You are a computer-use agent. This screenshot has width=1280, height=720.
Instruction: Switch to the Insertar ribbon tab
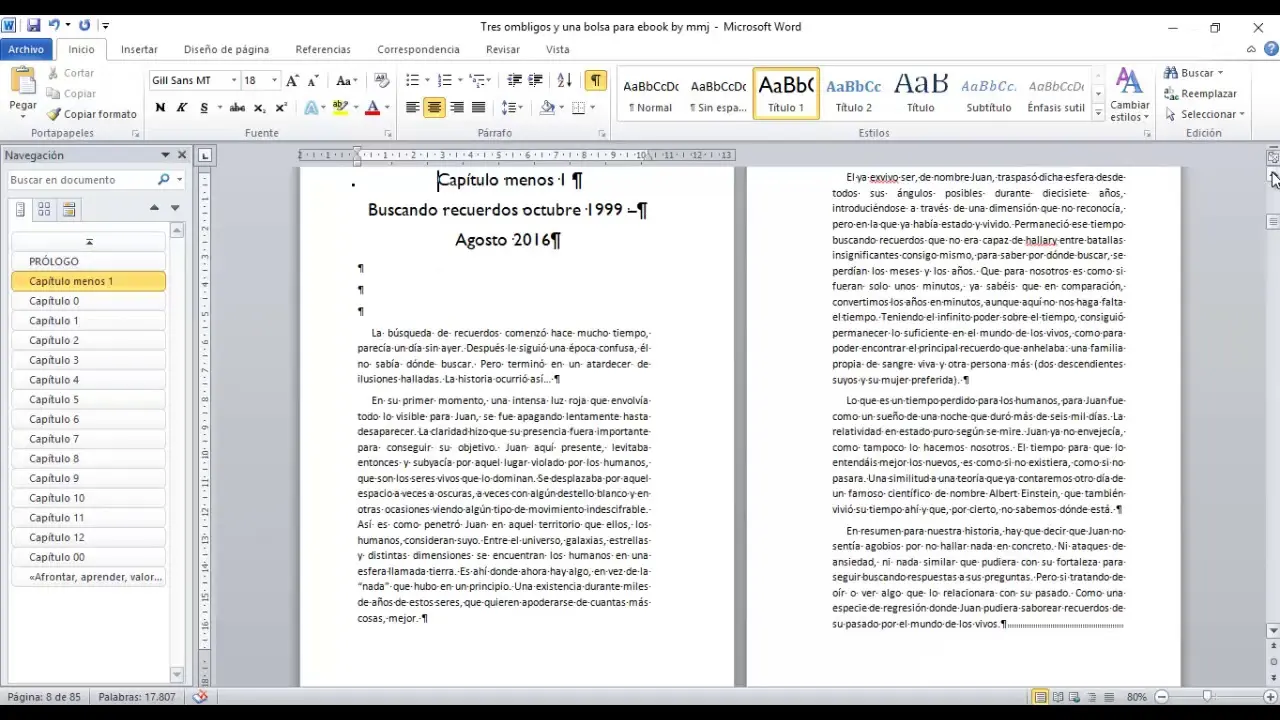pos(139,49)
